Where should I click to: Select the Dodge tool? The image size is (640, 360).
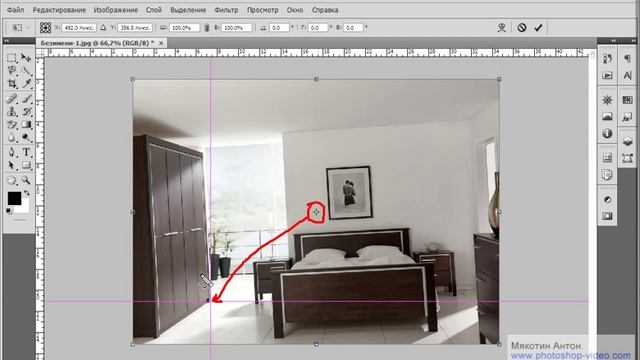(x=26, y=138)
